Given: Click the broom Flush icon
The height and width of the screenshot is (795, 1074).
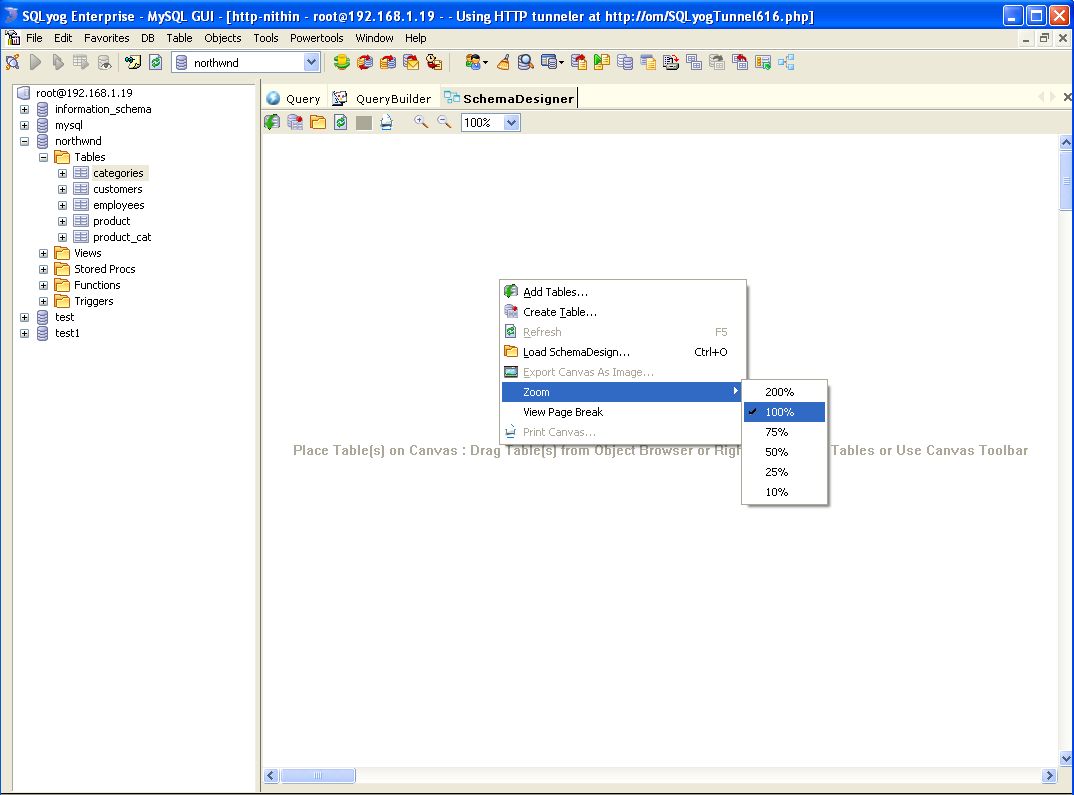Looking at the screenshot, I should 503,63.
